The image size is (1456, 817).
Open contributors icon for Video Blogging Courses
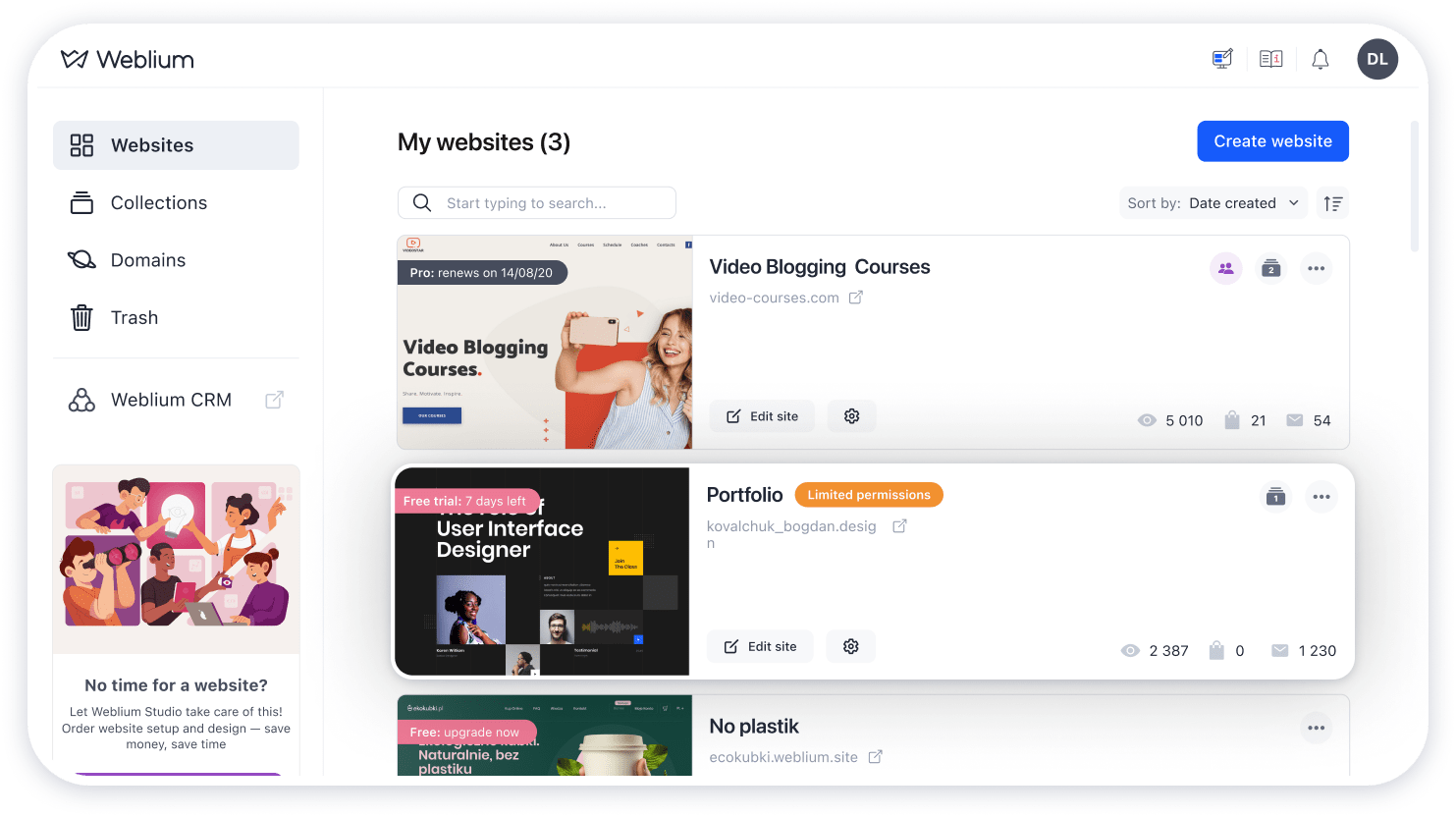coord(1226,268)
